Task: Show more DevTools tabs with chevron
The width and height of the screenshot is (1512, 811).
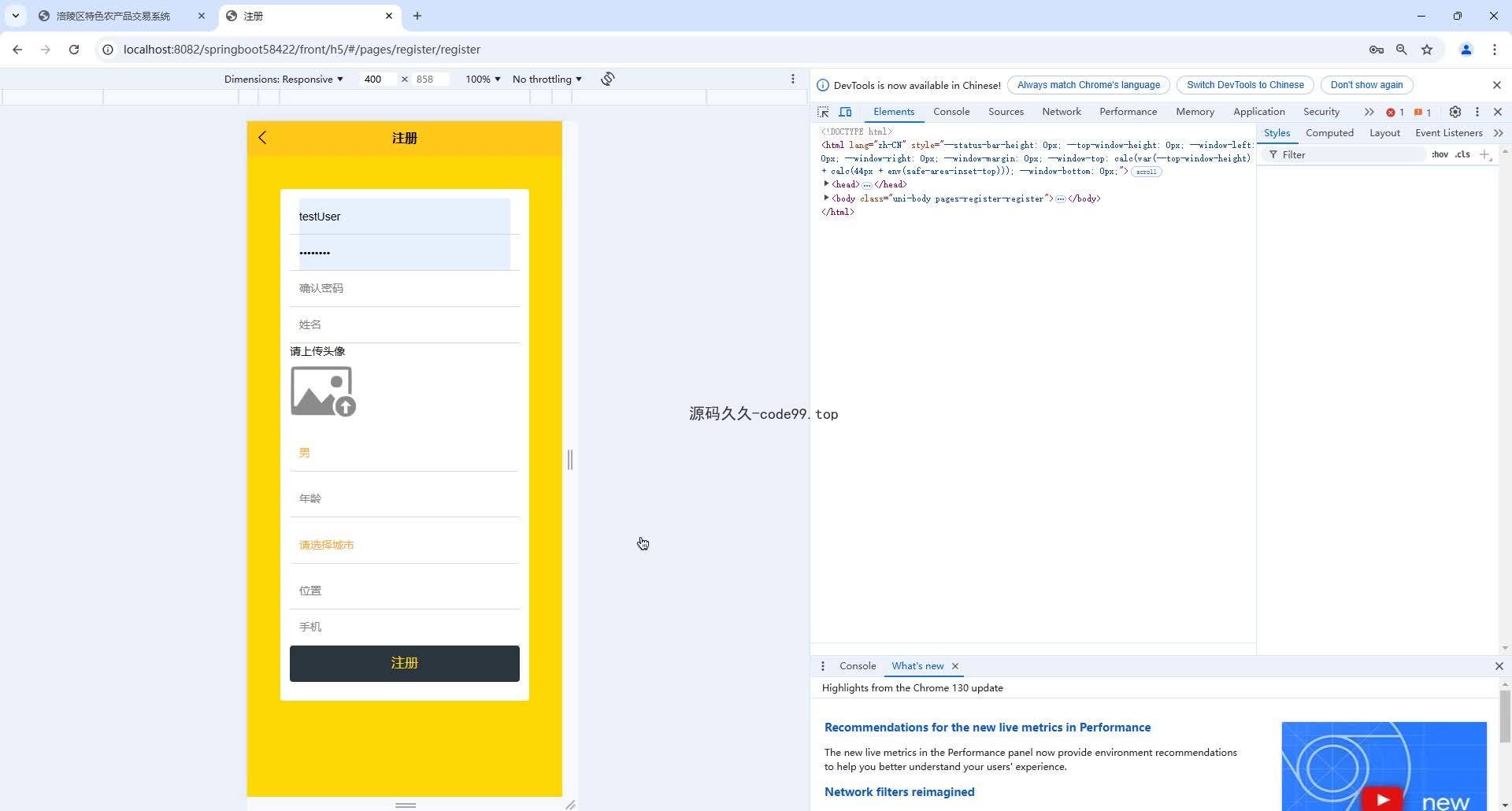Action: [1369, 112]
